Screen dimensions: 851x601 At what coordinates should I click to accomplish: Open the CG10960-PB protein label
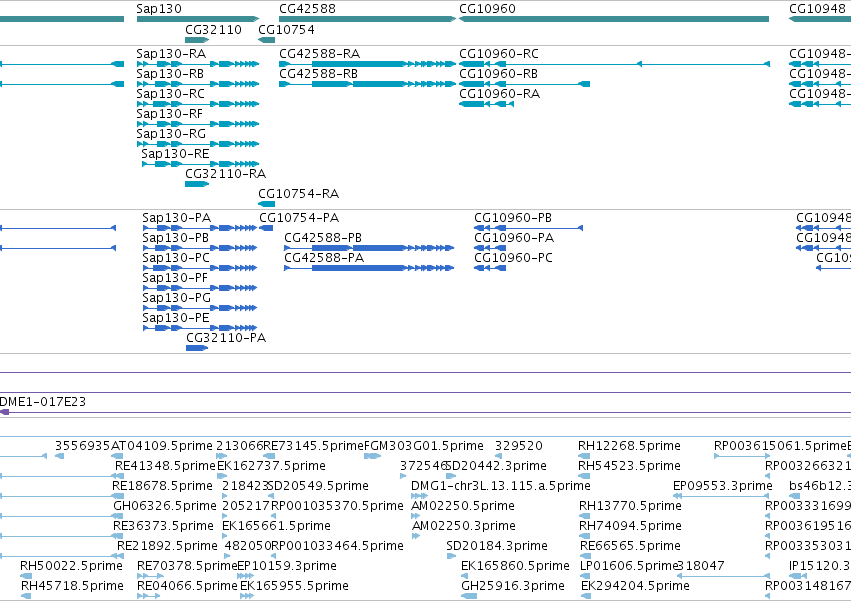click(513, 218)
